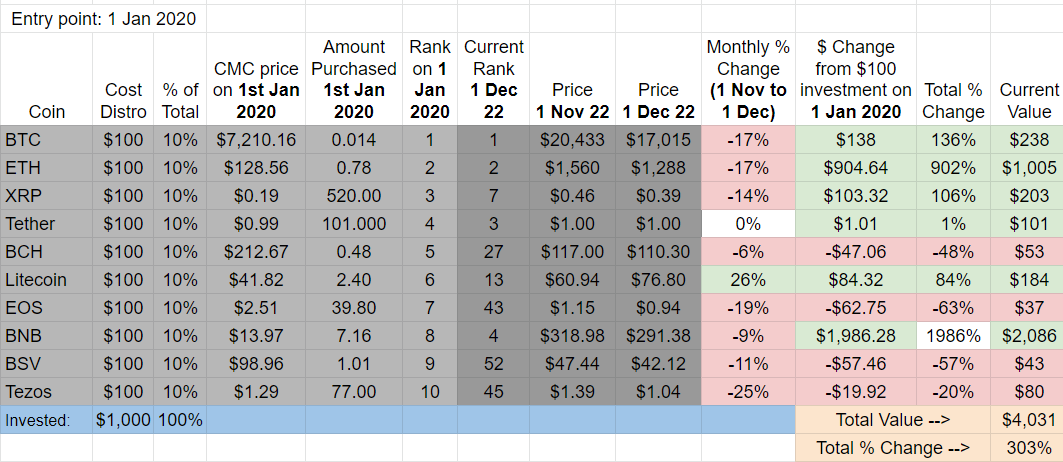
Task: Click the BNB $2,086 current value cell
Action: pyautogui.click(x=1026, y=335)
